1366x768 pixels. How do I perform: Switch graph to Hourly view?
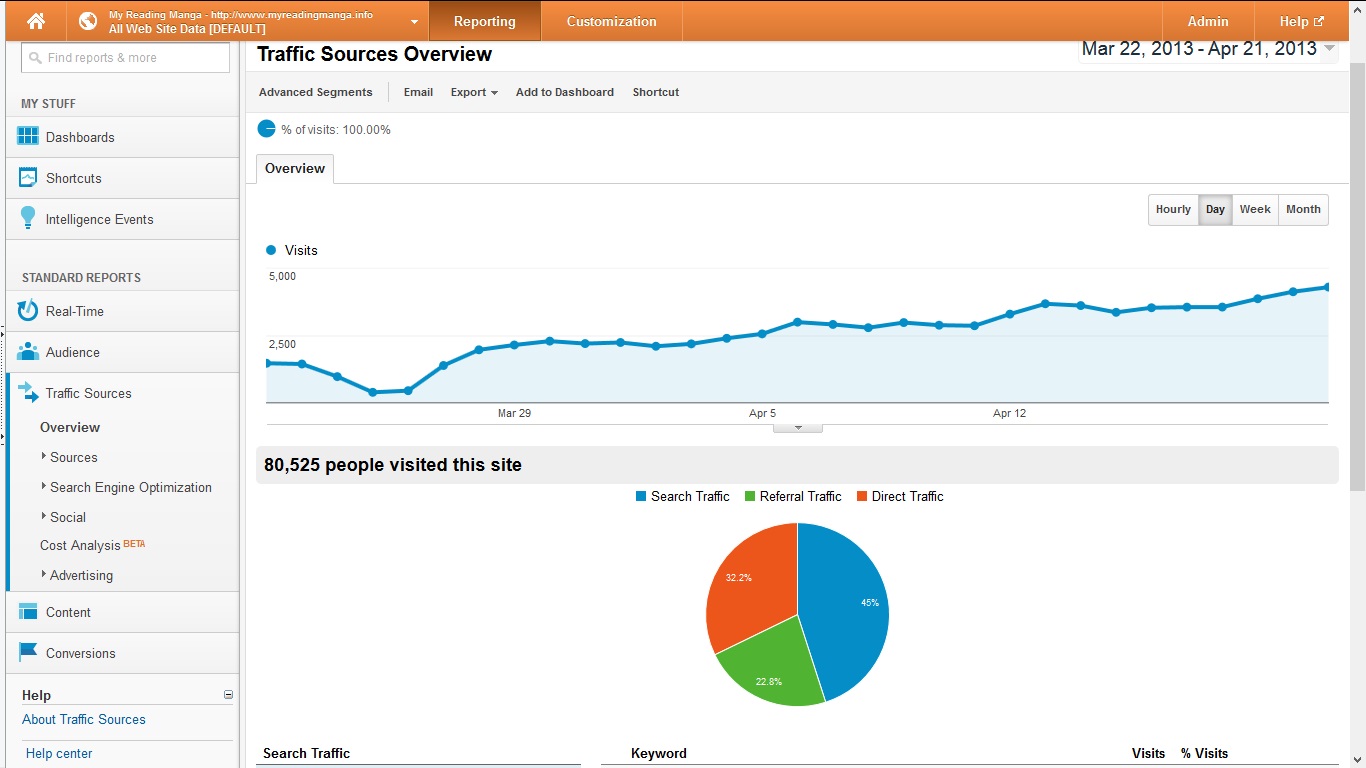pos(1173,210)
